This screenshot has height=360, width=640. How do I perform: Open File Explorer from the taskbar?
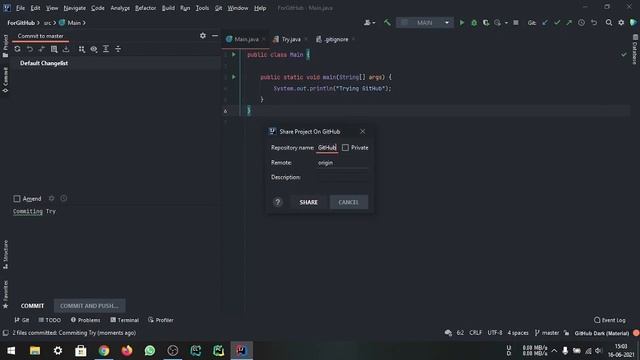tap(35, 351)
